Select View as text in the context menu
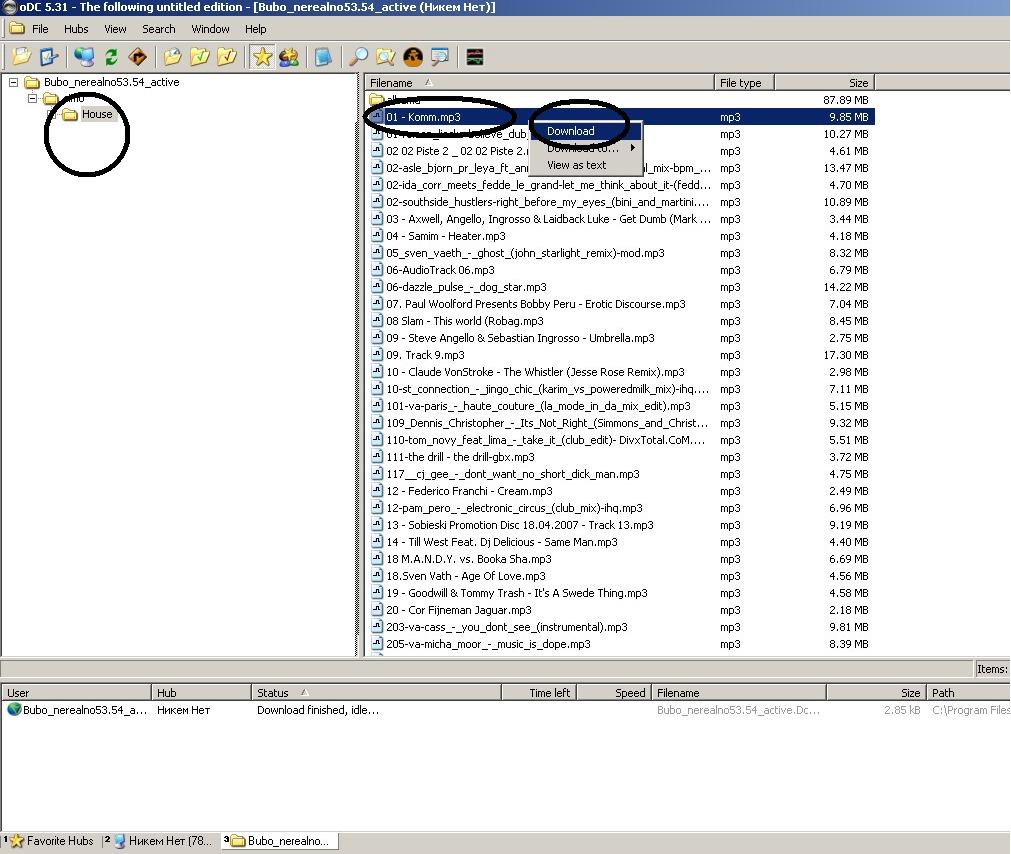 576,165
